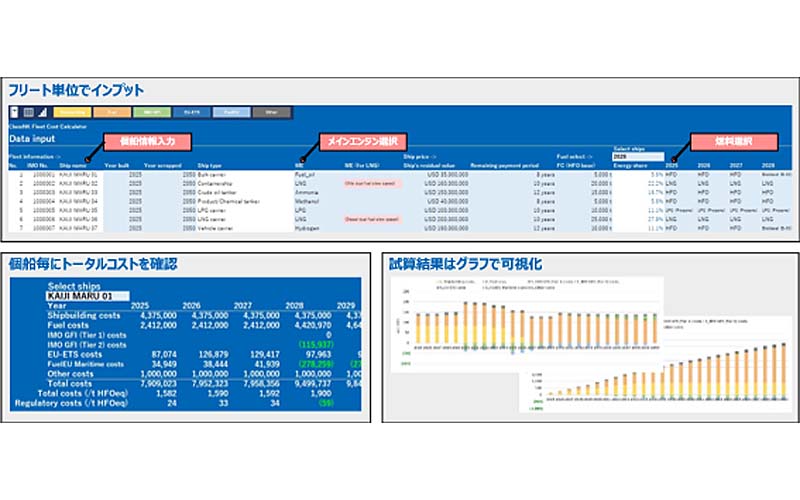Viewport: 800px width, 500px height.
Task: Click the 2026 EU-ETS cost value 126,879
Action: pos(213,354)
